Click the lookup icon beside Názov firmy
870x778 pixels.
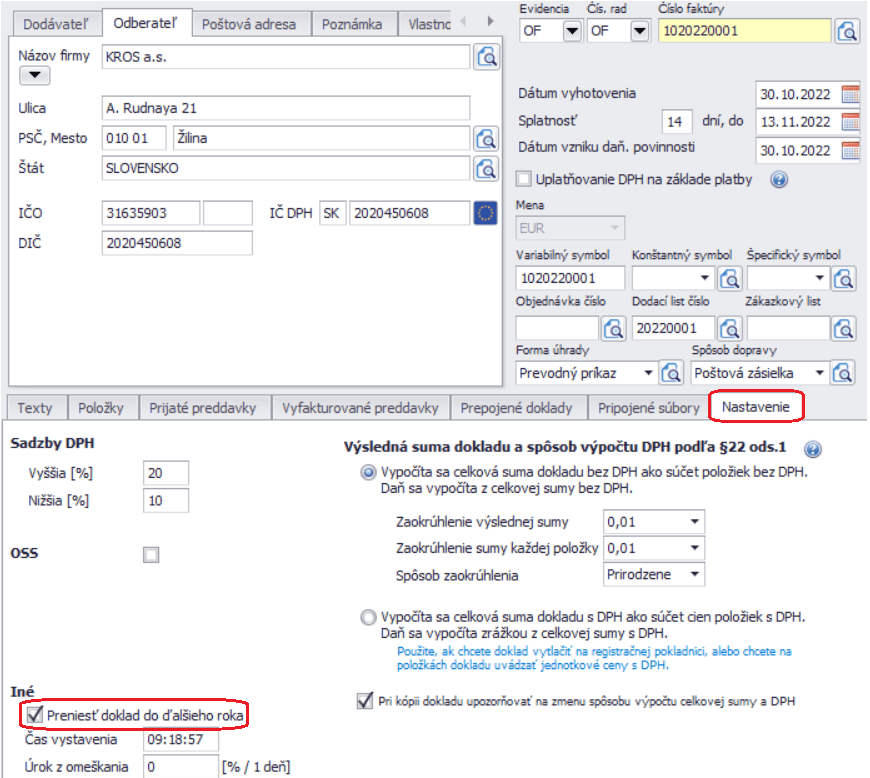487,57
